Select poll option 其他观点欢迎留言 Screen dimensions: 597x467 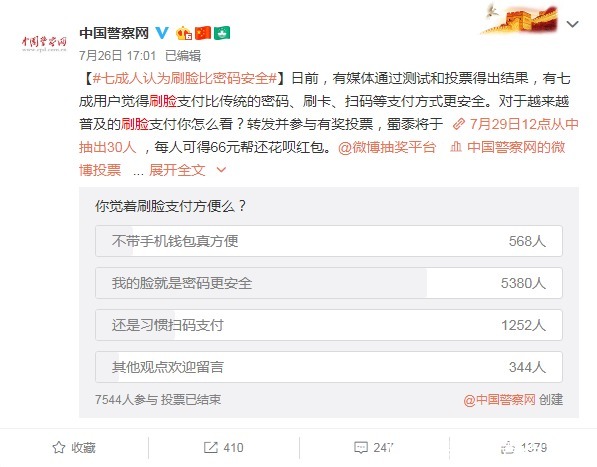point(329,367)
